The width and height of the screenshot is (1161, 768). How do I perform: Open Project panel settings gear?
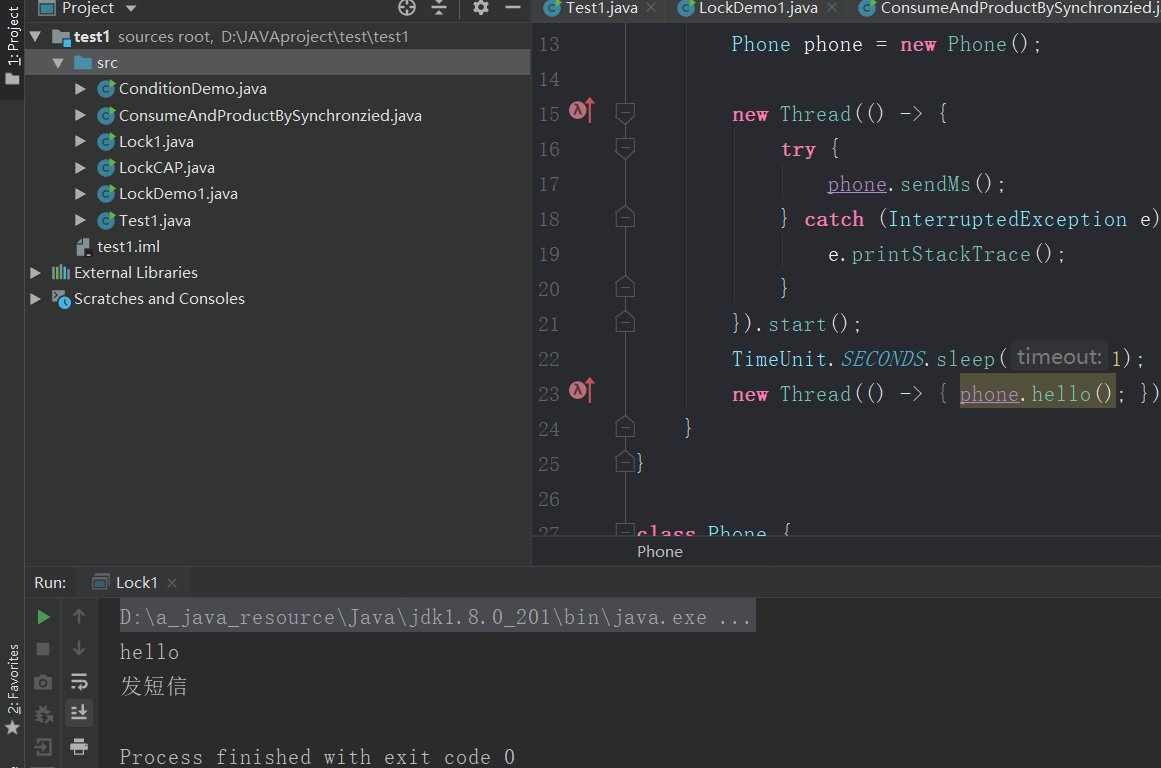point(481,7)
